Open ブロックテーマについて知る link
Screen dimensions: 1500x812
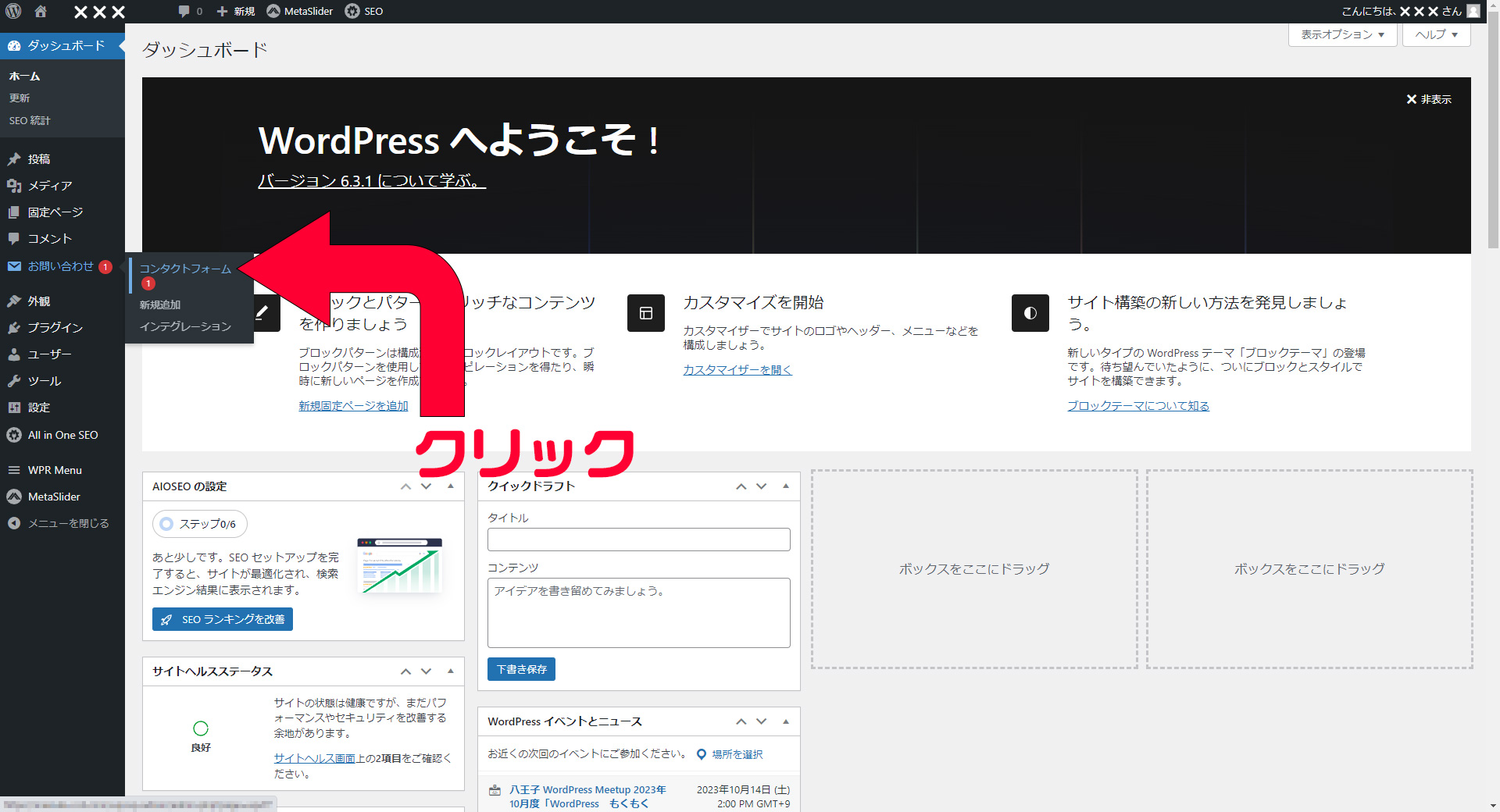[1138, 406]
